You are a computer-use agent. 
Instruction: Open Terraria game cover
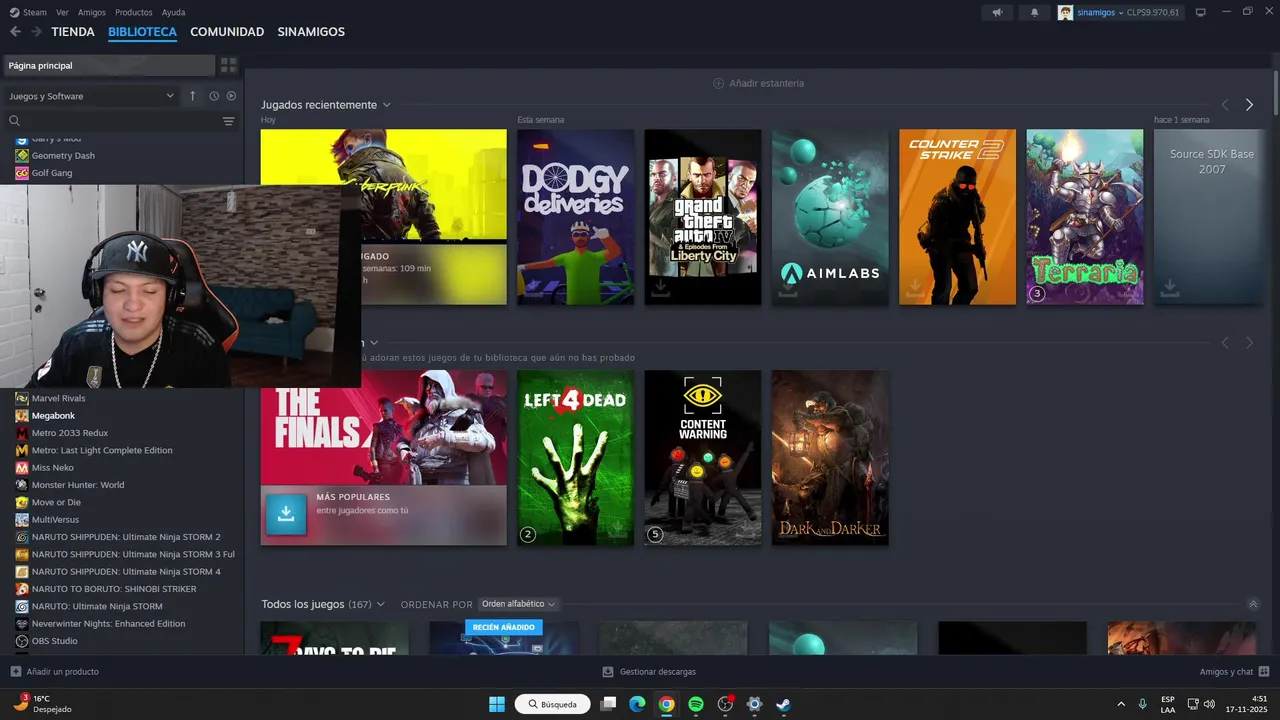point(1085,217)
